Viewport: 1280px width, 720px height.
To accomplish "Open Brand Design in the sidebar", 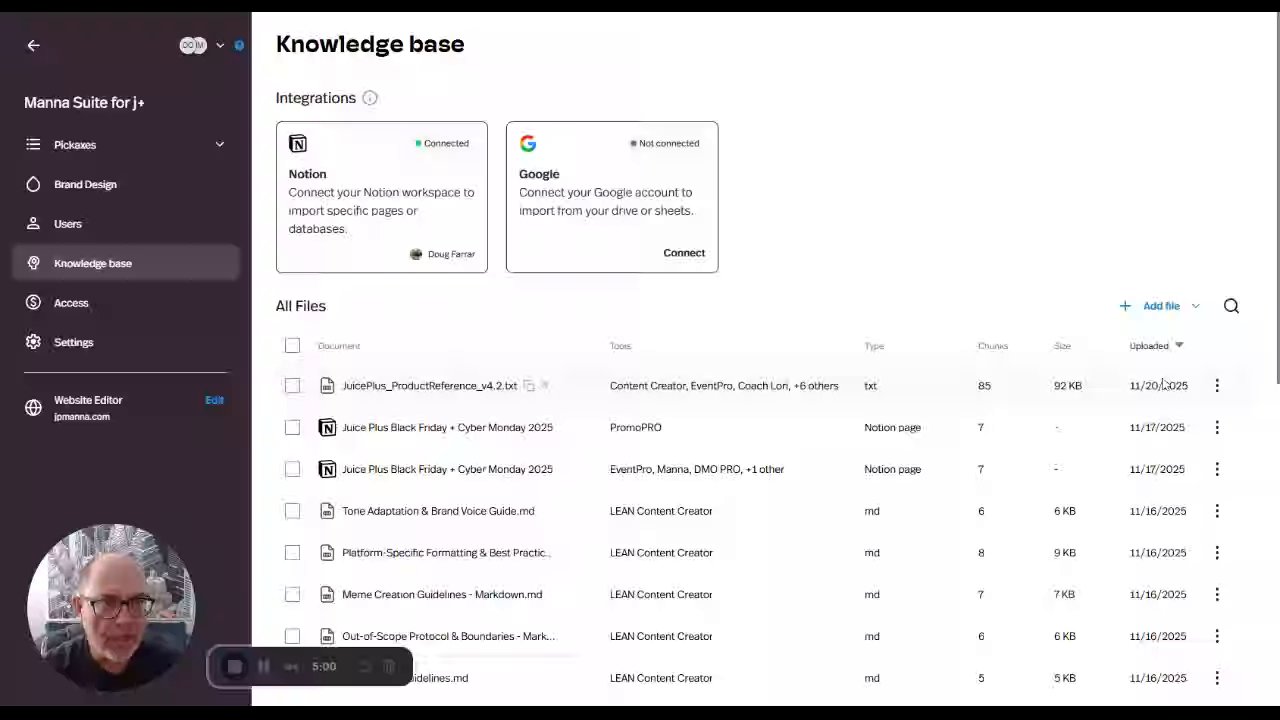I will coord(85,184).
